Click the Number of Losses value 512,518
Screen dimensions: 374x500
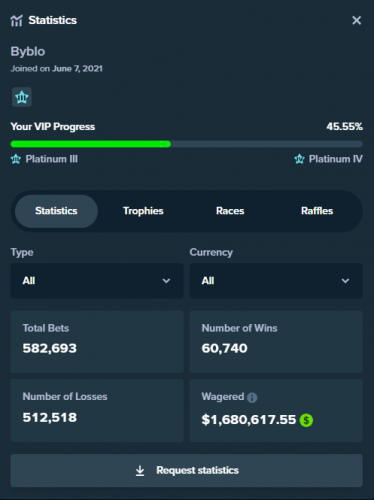pos(50,417)
